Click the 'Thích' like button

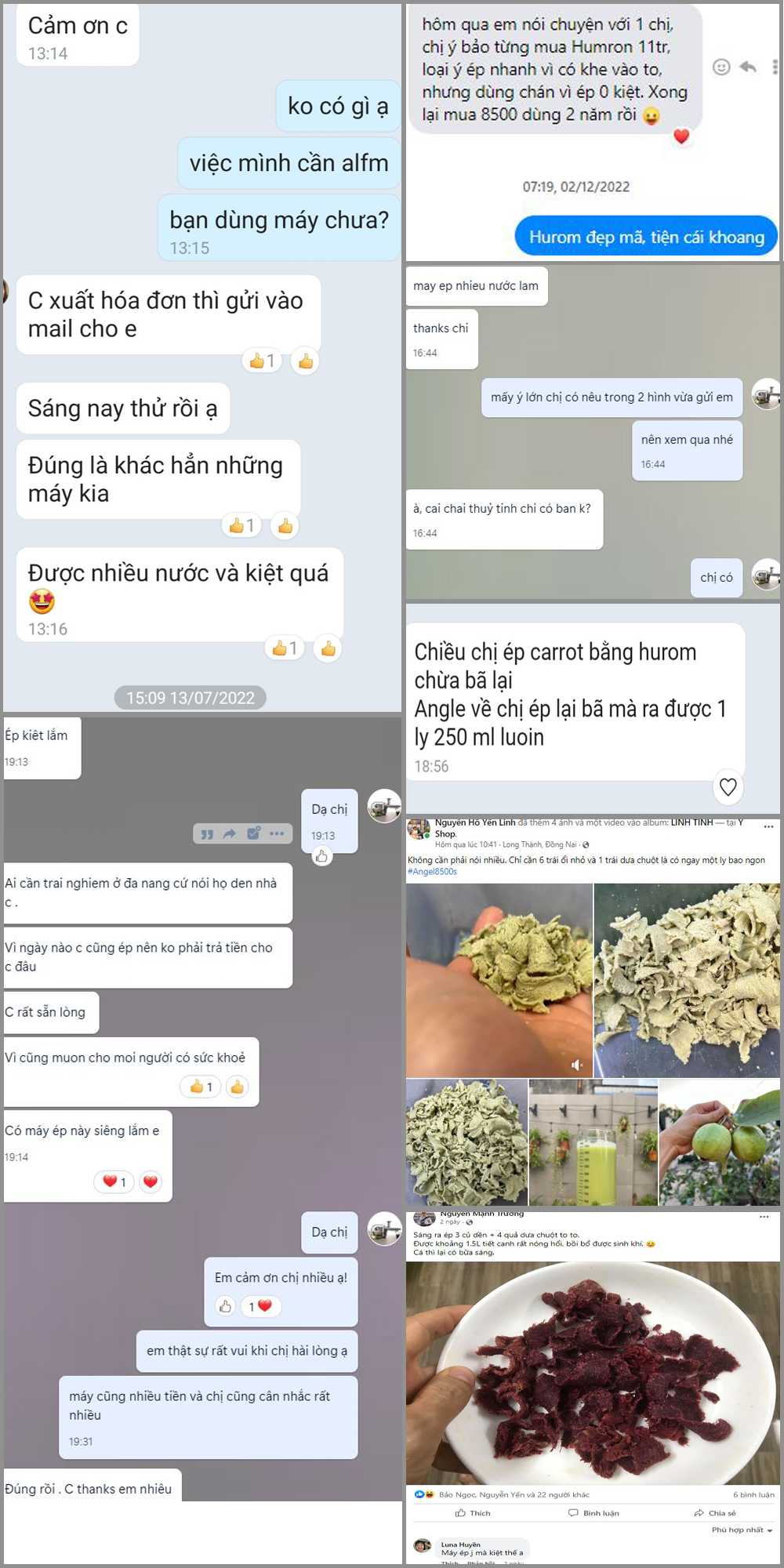pos(473,1513)
